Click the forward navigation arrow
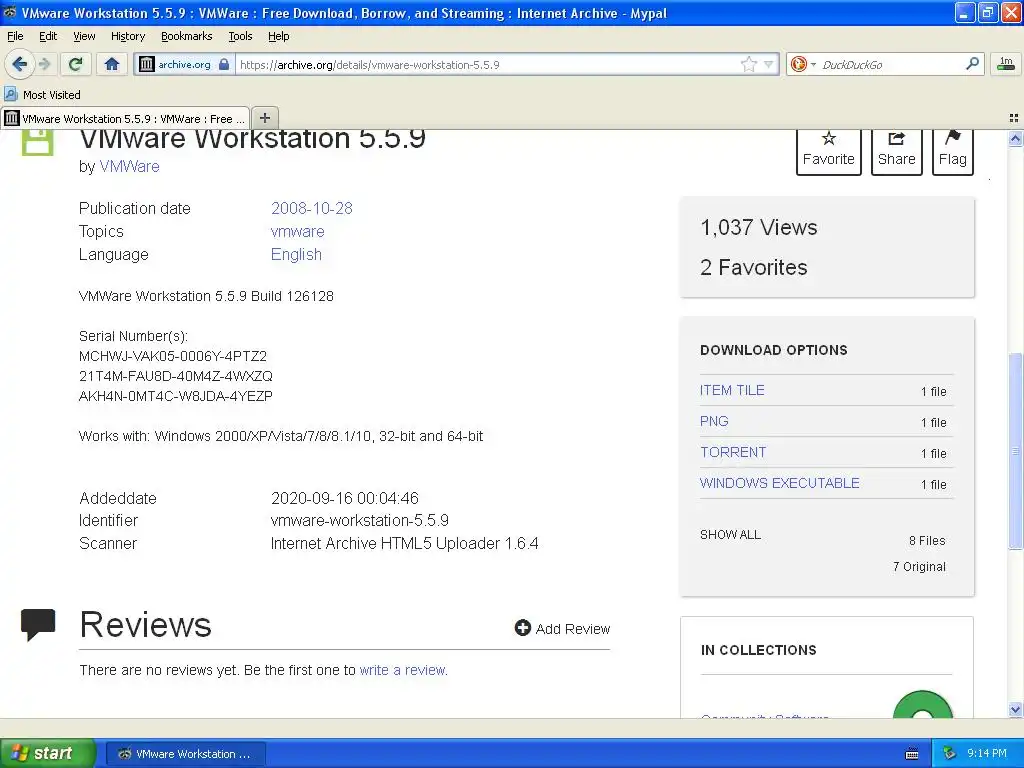 [44, 64]
